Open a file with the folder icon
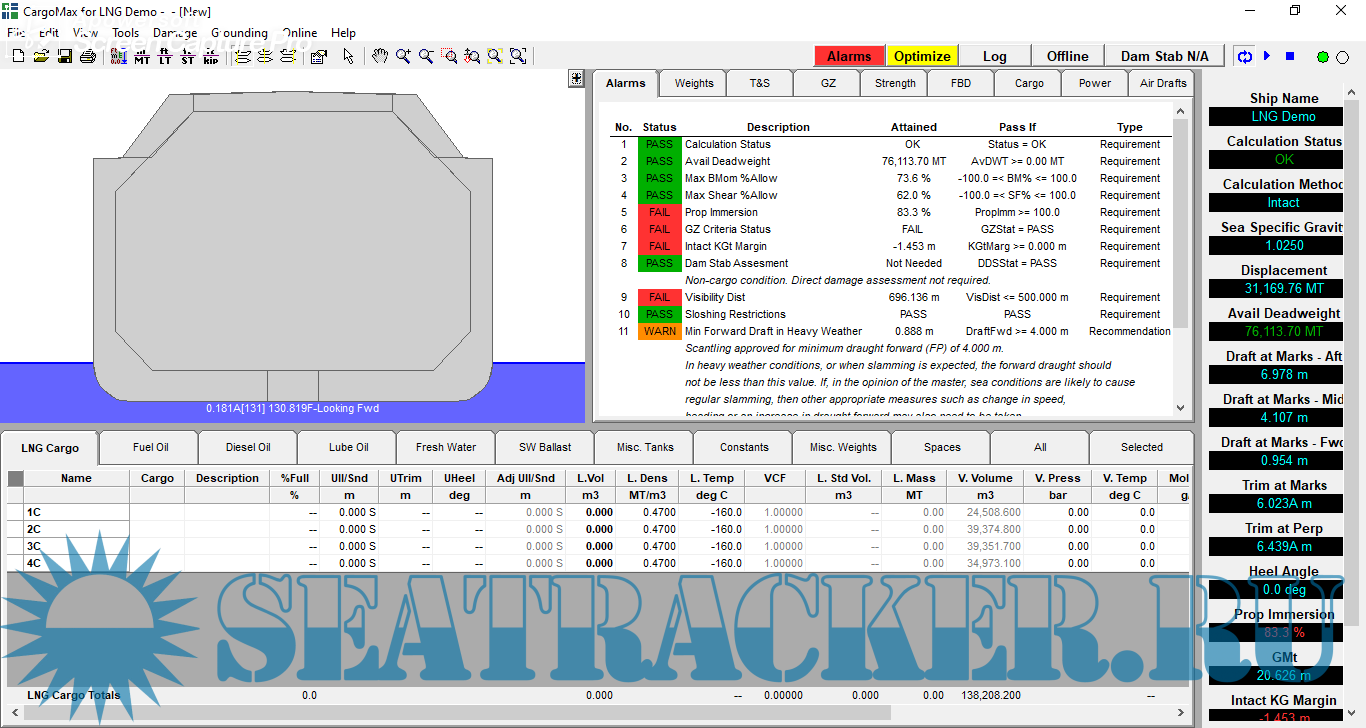The height and width of the screenshot is (728, 1366). (41, 57)
